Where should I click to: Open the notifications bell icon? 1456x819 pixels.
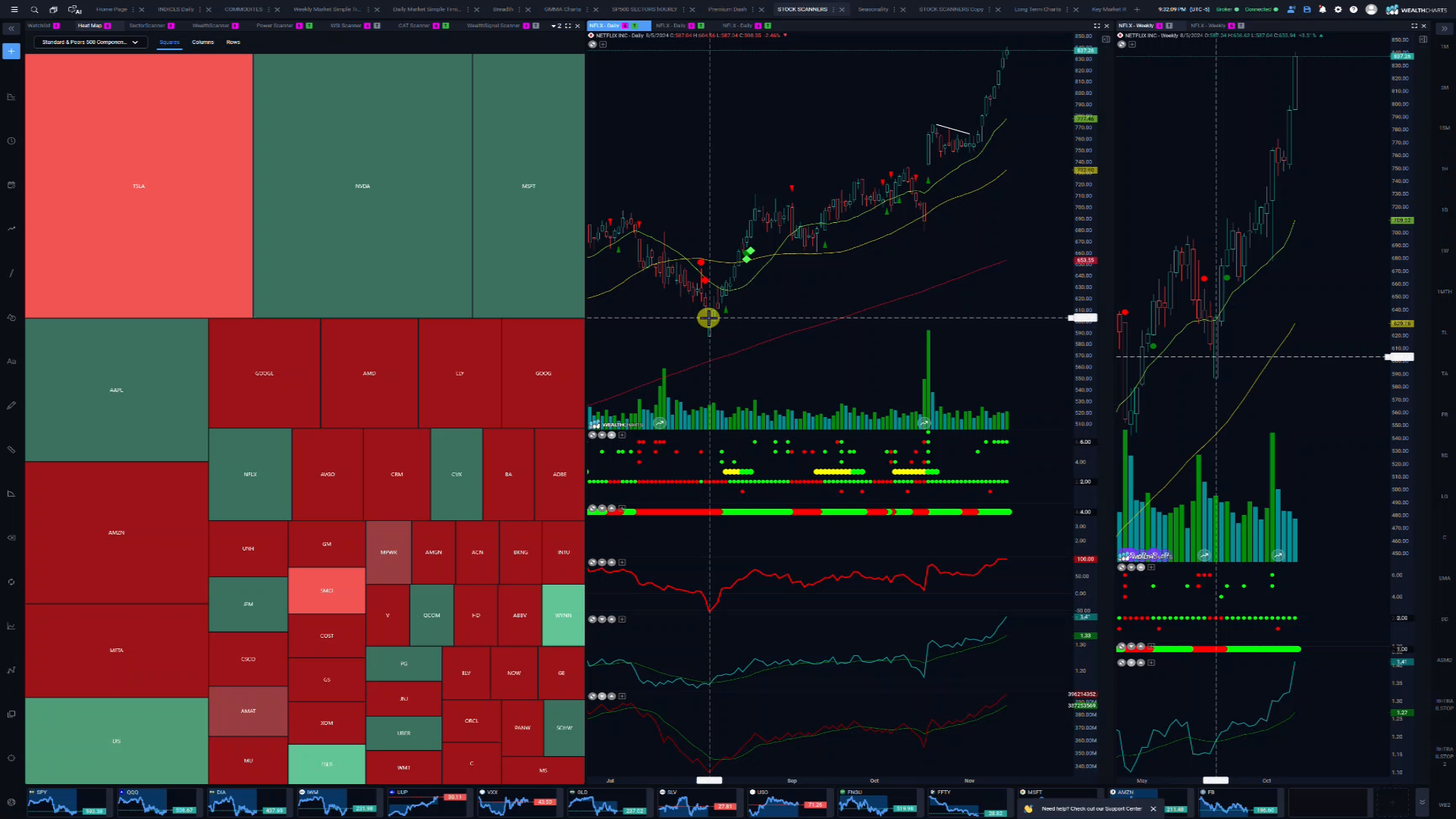(x=1323, y=10)
